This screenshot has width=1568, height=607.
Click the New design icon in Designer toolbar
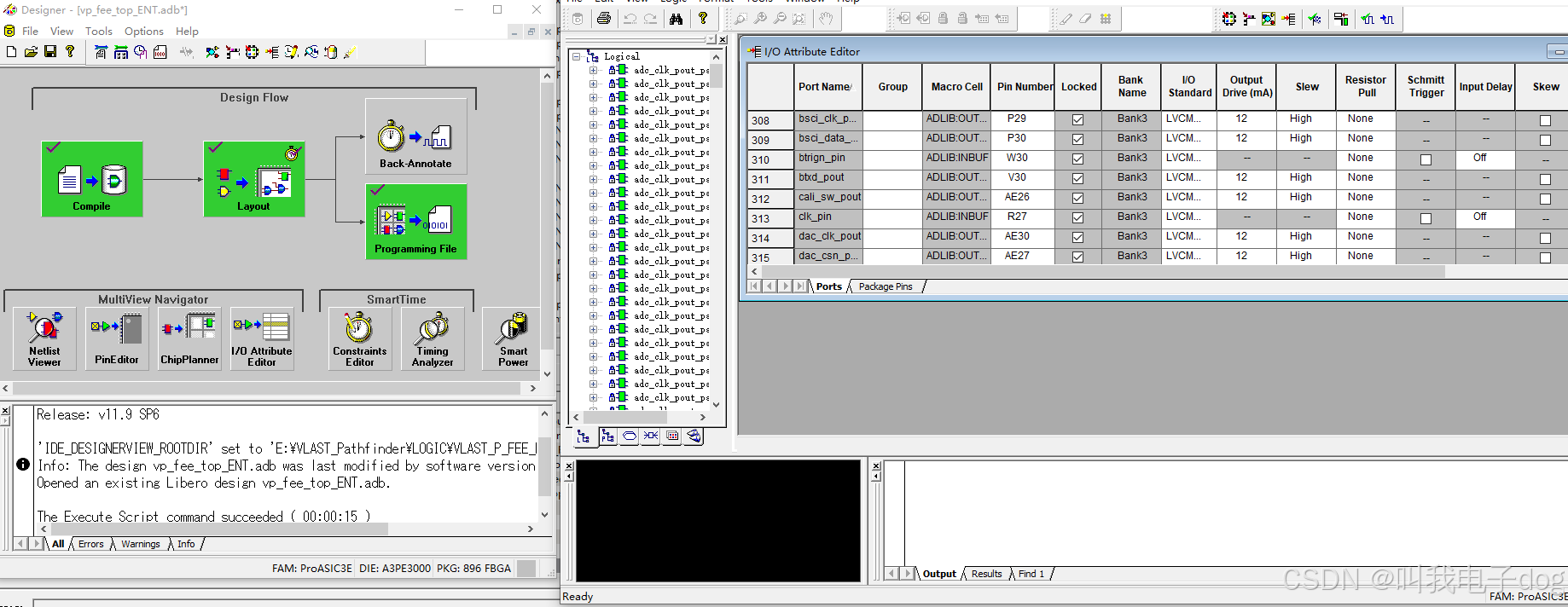pyautogui.click(x=11, y=52)
